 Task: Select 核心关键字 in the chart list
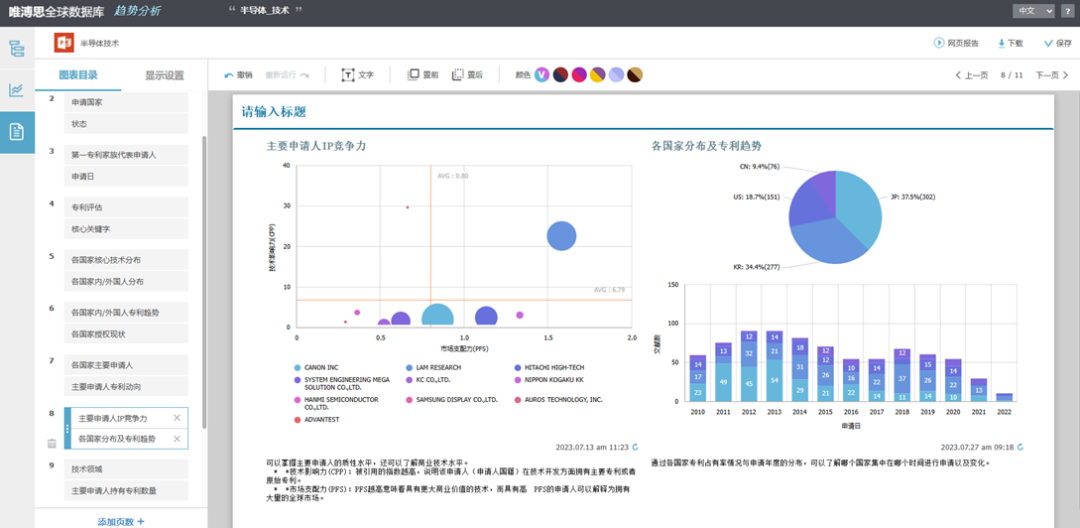pyautogui.click(x=126, y=229)
